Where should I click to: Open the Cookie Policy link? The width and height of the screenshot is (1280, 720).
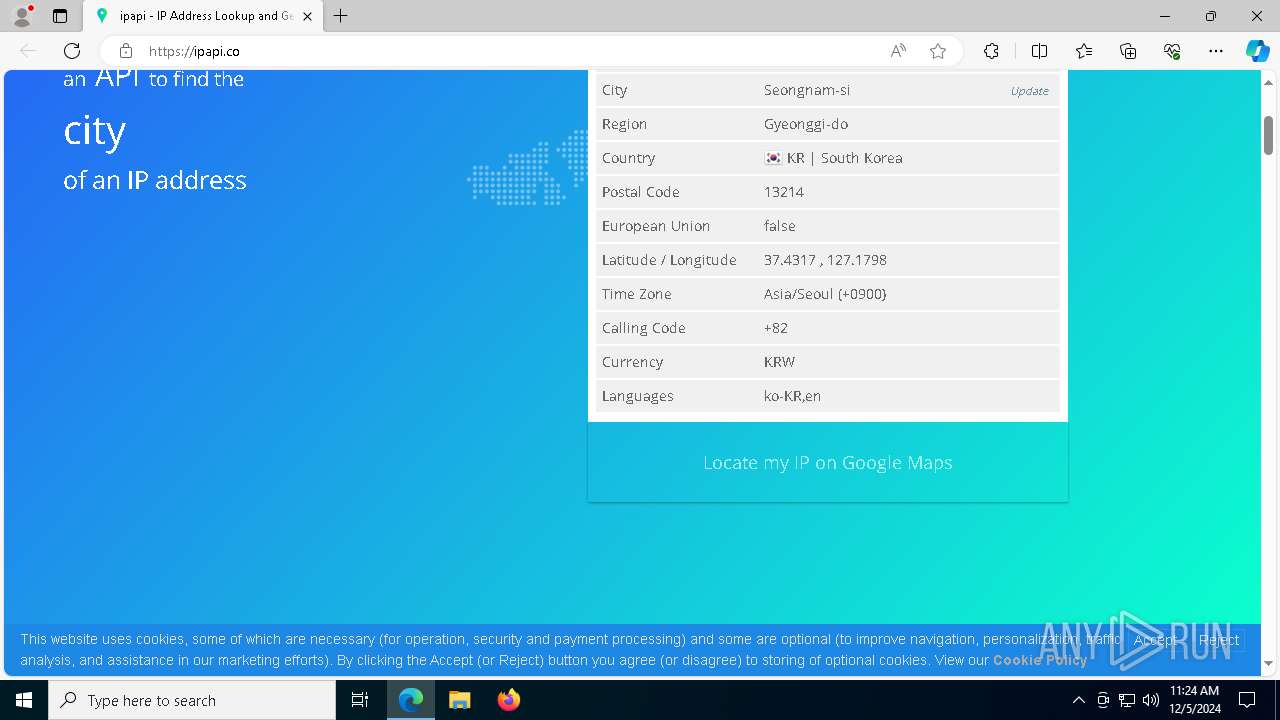pyautogui.click(x=1040, y=660)
